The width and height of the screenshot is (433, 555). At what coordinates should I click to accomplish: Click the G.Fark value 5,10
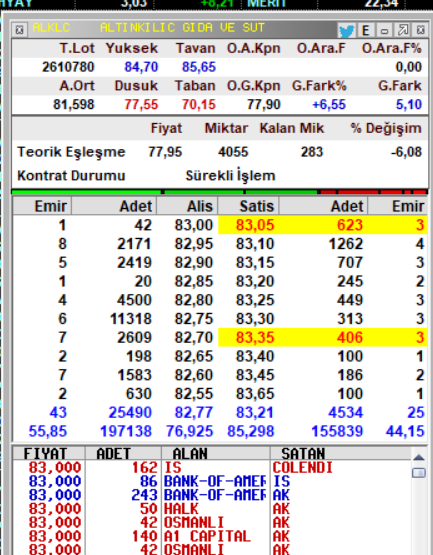click(409, 105)
